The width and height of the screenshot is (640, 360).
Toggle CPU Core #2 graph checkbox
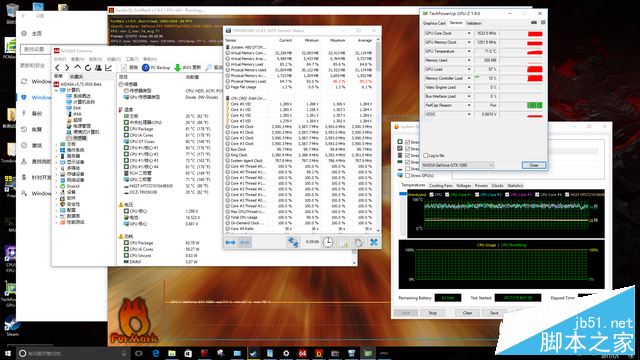[x=477, y=195]
